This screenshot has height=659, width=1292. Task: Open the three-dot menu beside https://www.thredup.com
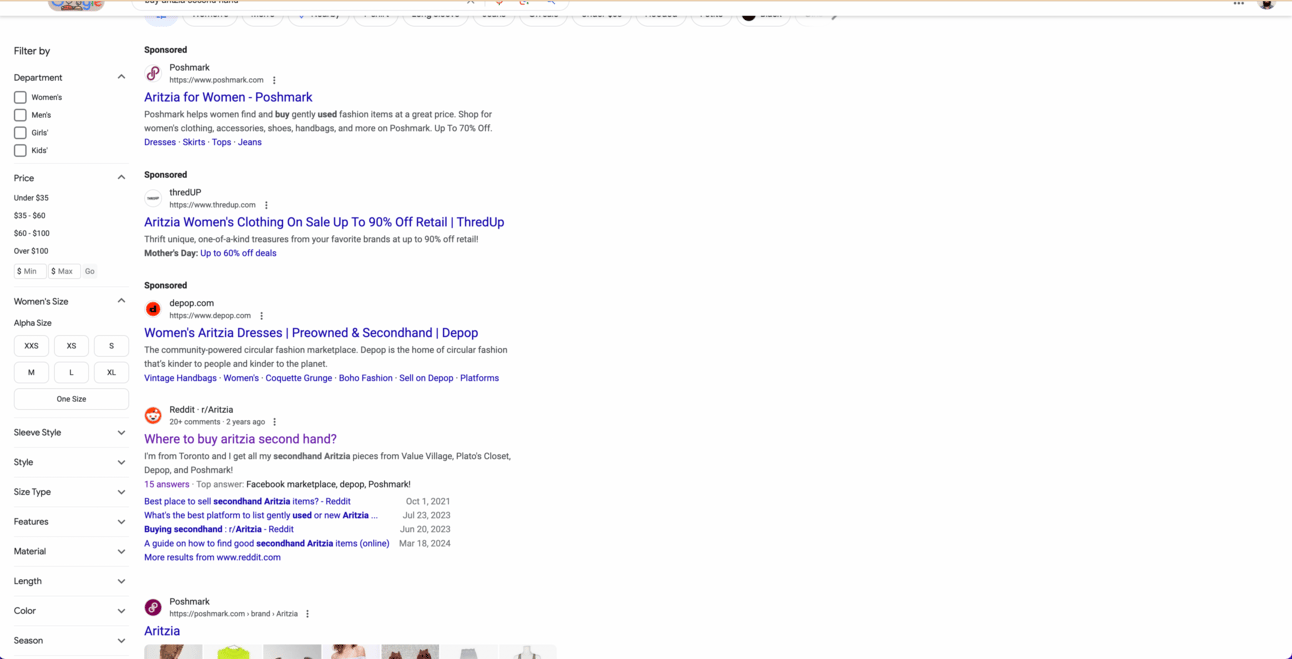point(266,205)
